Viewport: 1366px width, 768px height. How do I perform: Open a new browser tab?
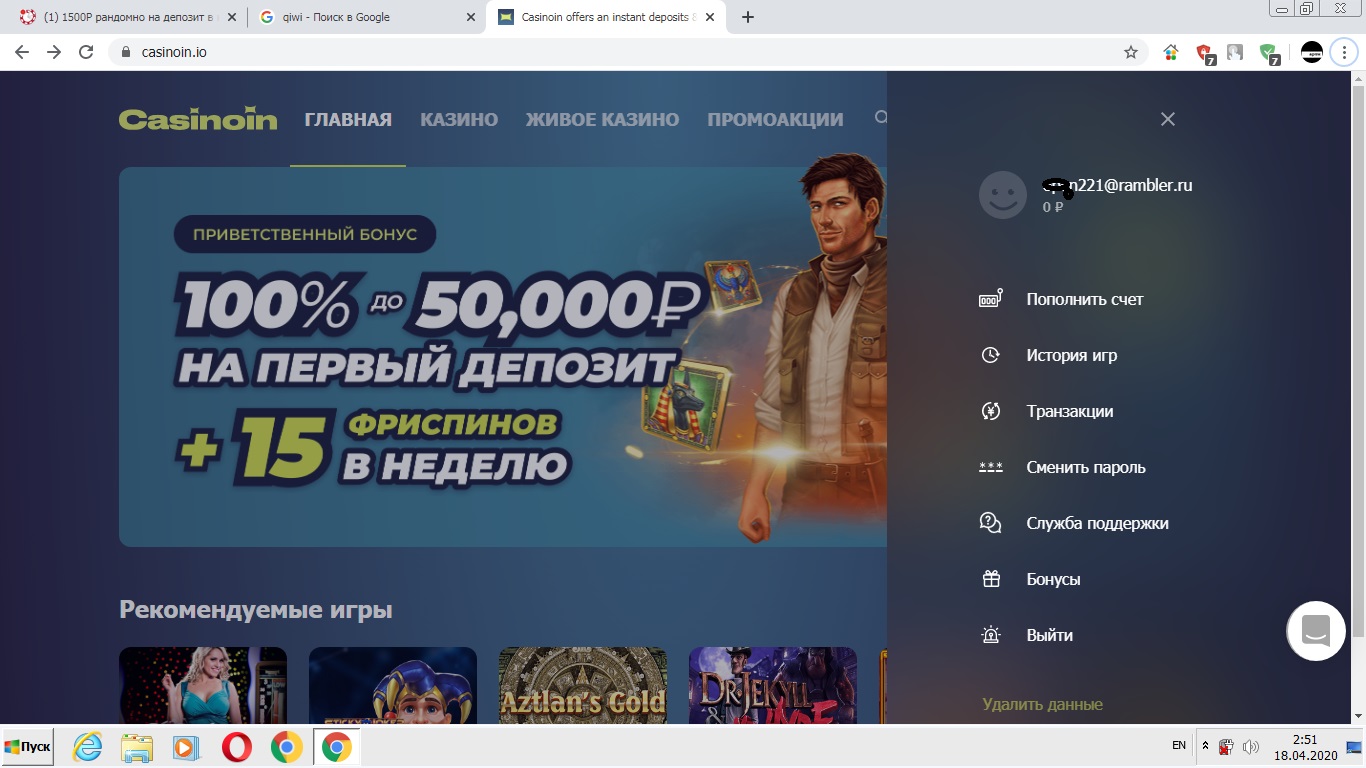(748, 17)
